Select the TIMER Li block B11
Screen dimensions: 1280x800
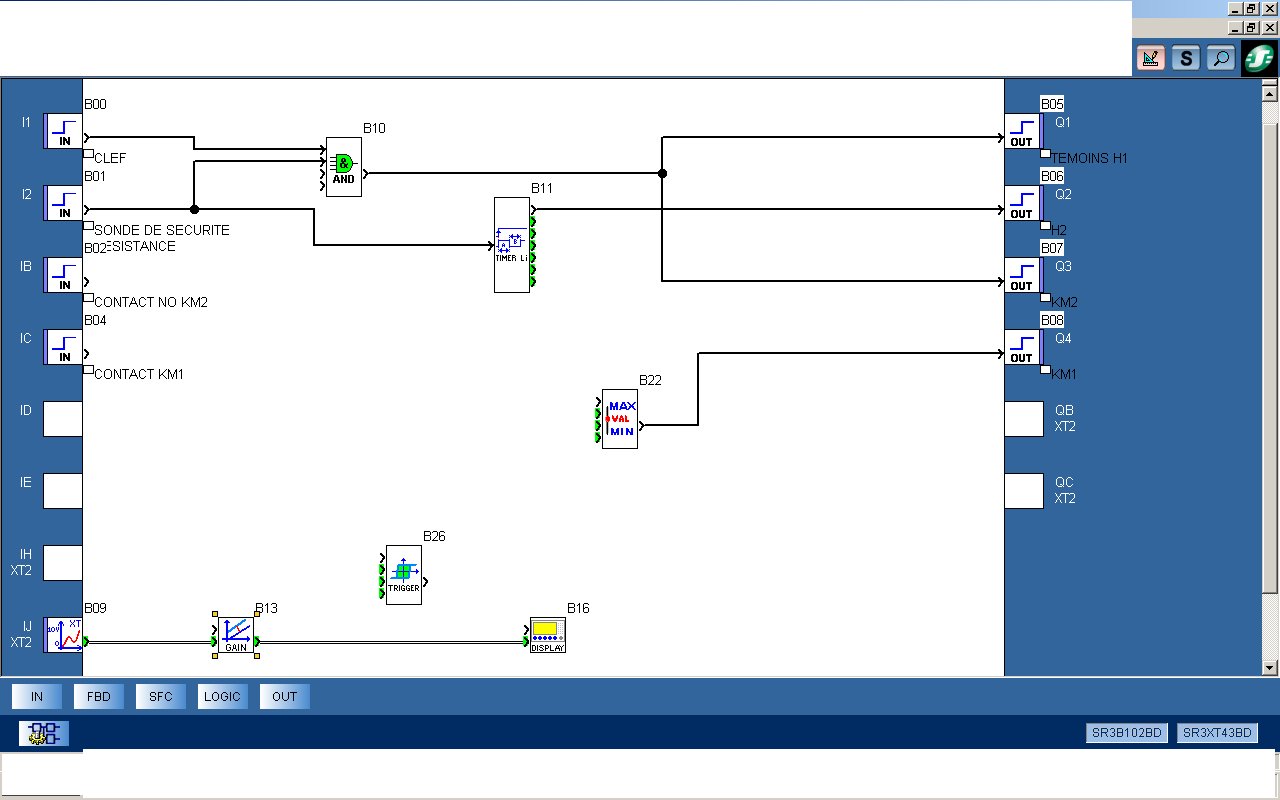pos(512,245)
